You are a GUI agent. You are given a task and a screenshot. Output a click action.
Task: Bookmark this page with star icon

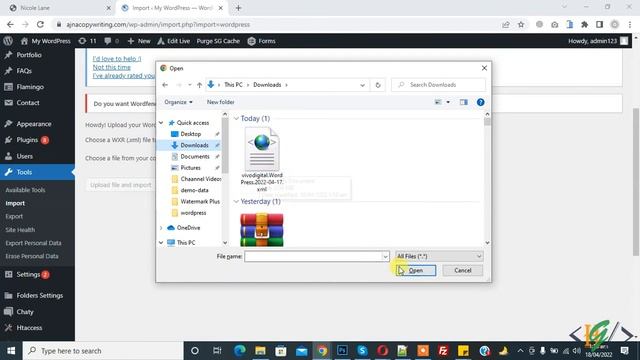[521, 24]
